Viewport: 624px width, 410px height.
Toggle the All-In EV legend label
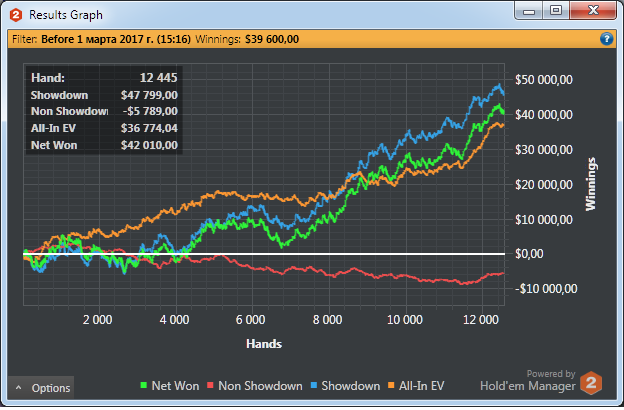click(421, 386)
